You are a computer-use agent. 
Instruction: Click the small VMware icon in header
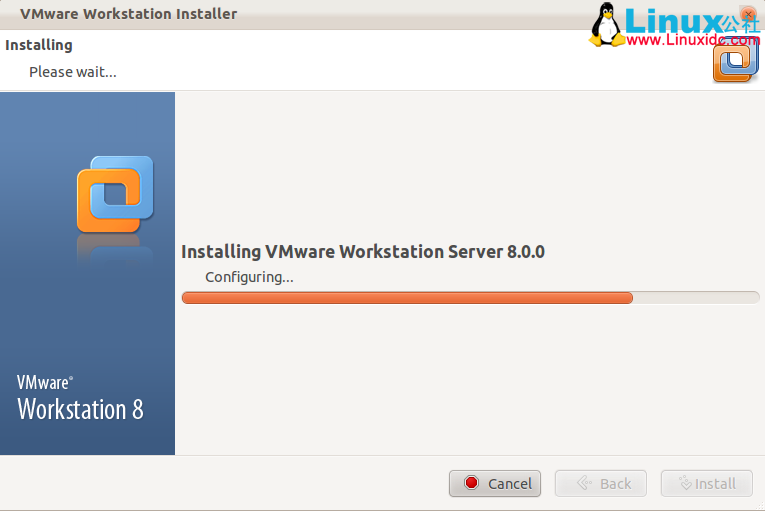(736, 61)
